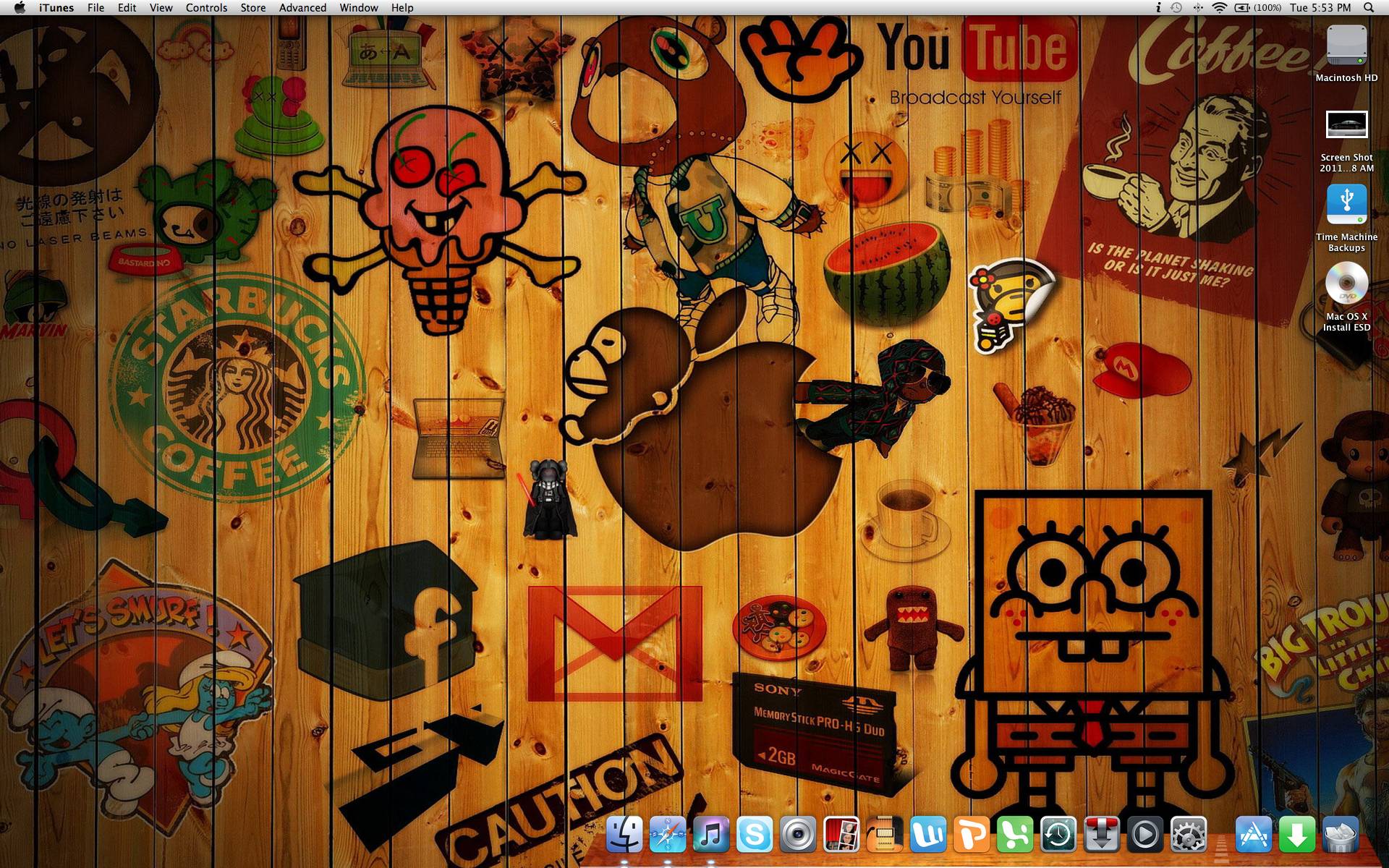This screenshot has width=1389, height=868.
Task: Open the camera lens app in Dock
Action: 797,835
